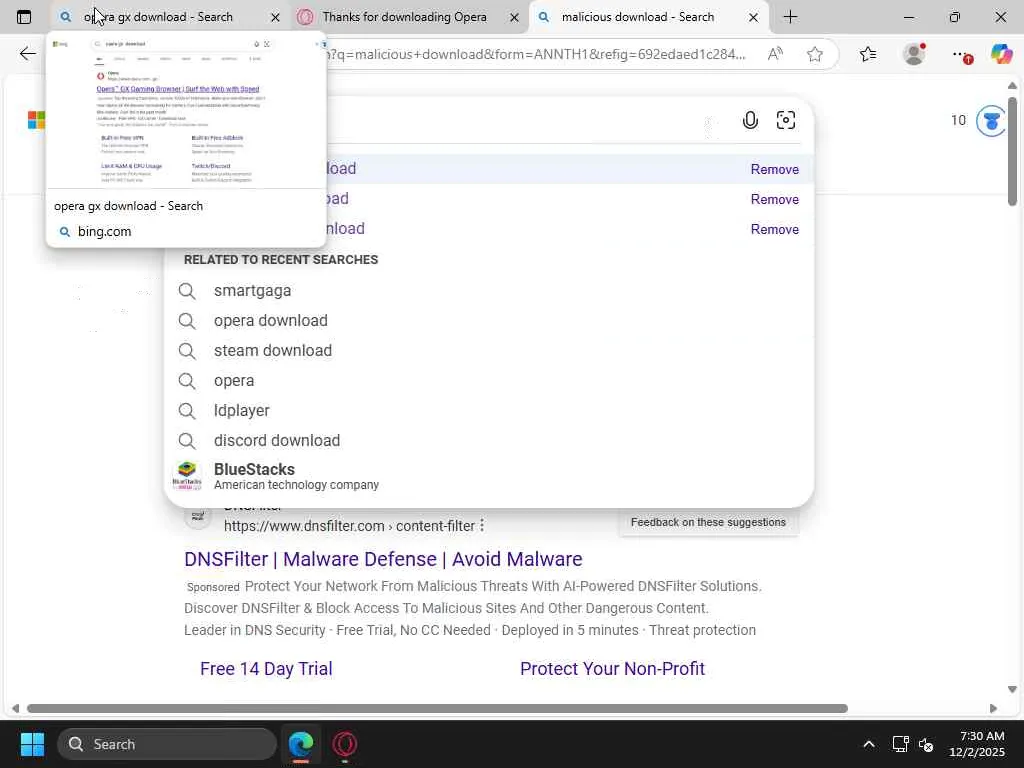Go back to the previous page

pos(27,54)
